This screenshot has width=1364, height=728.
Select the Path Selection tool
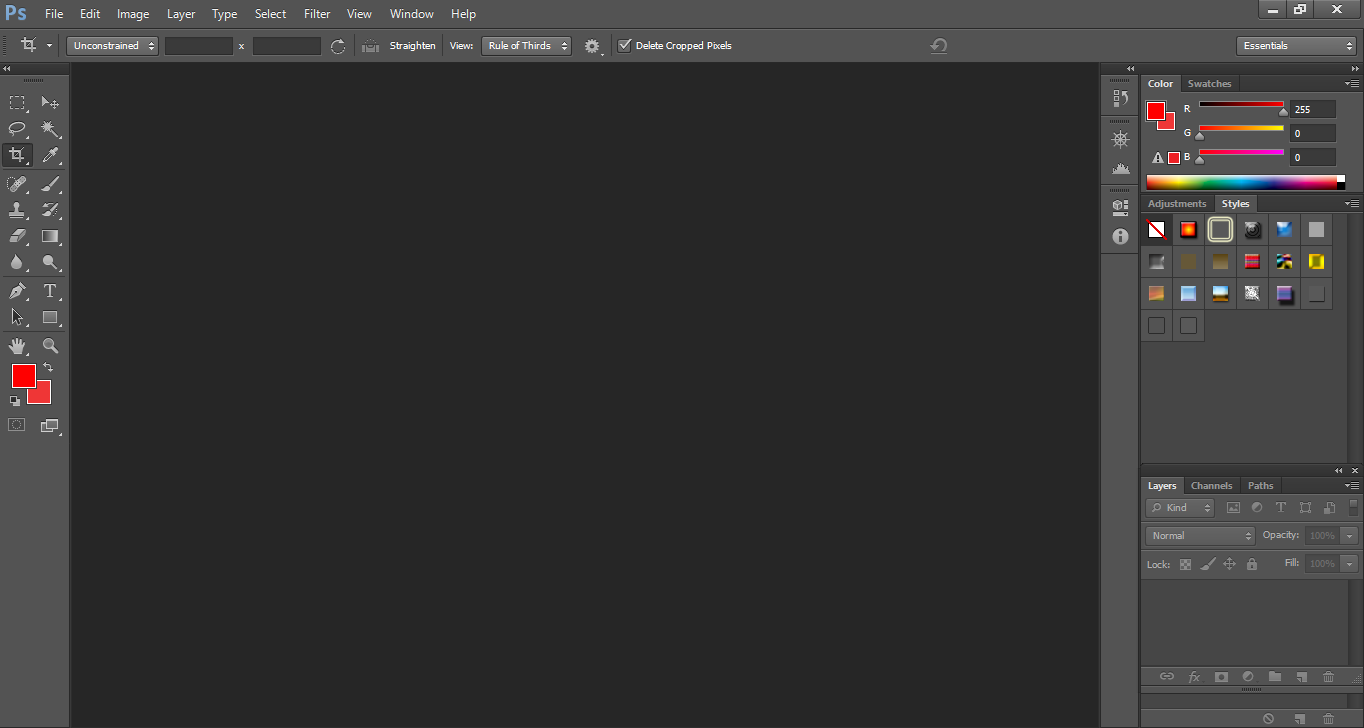[x=17, y=317]
